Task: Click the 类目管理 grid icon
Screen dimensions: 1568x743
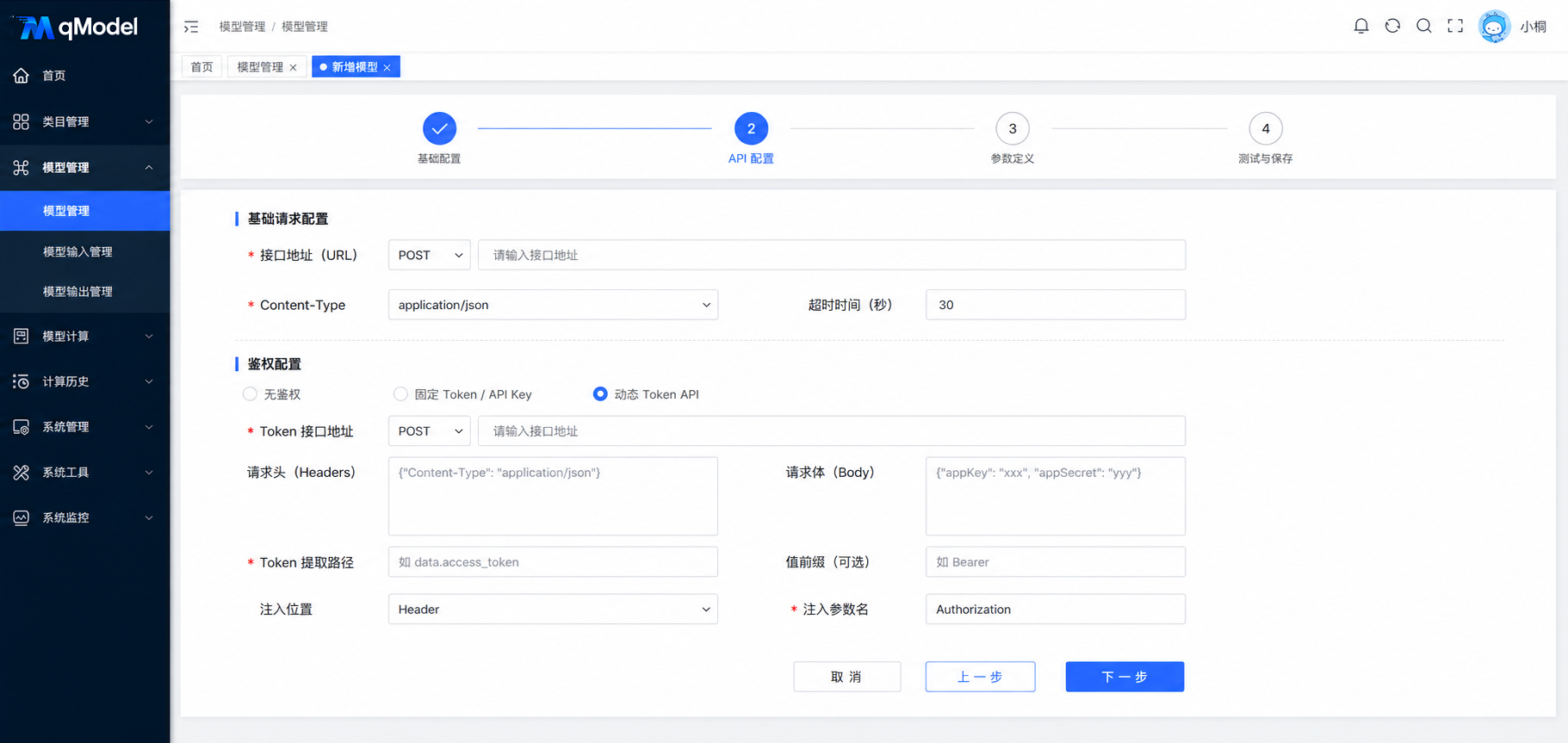Action: (22, 121)
